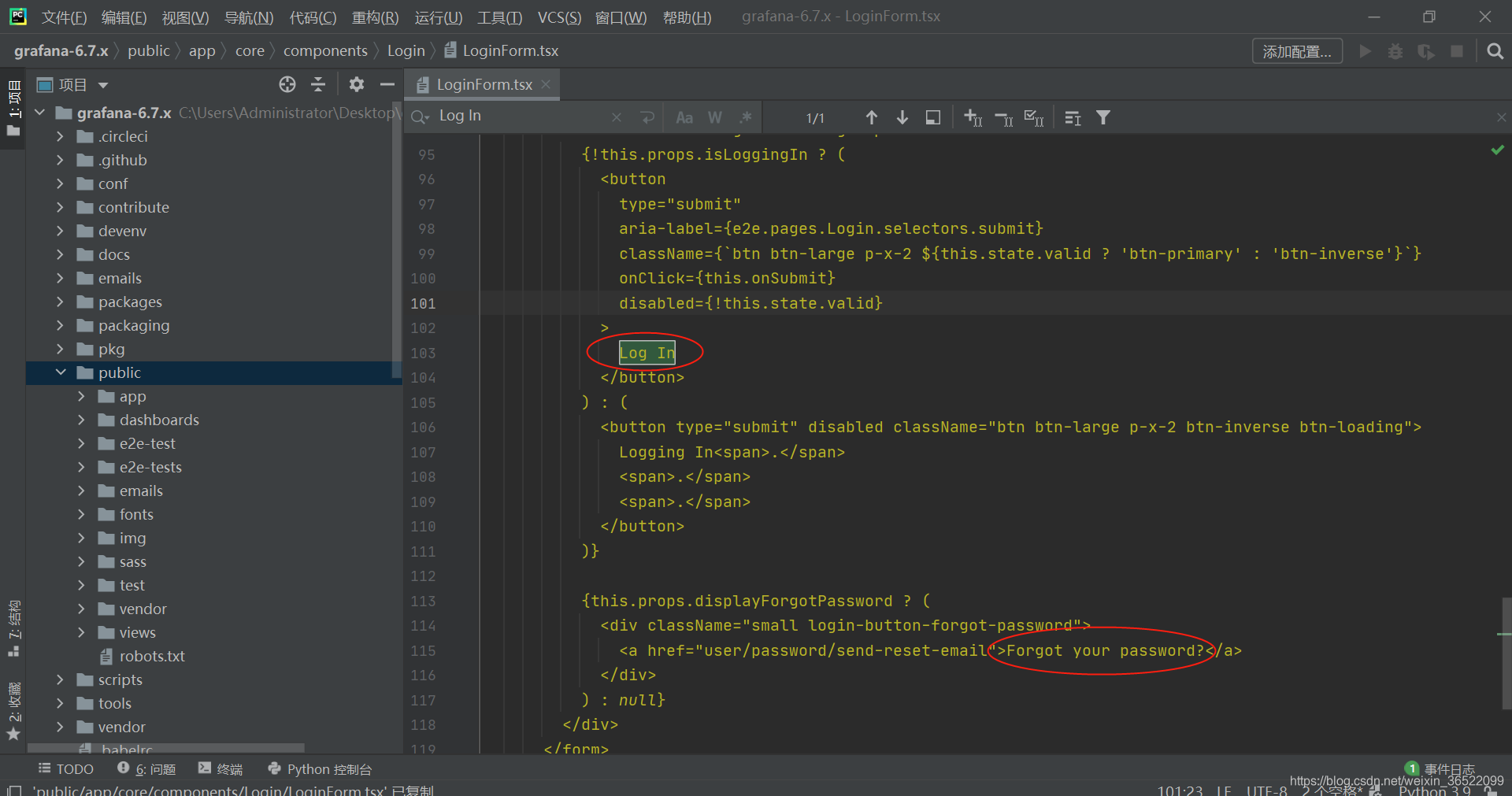Click the components breadcrumb

[325, 51]
